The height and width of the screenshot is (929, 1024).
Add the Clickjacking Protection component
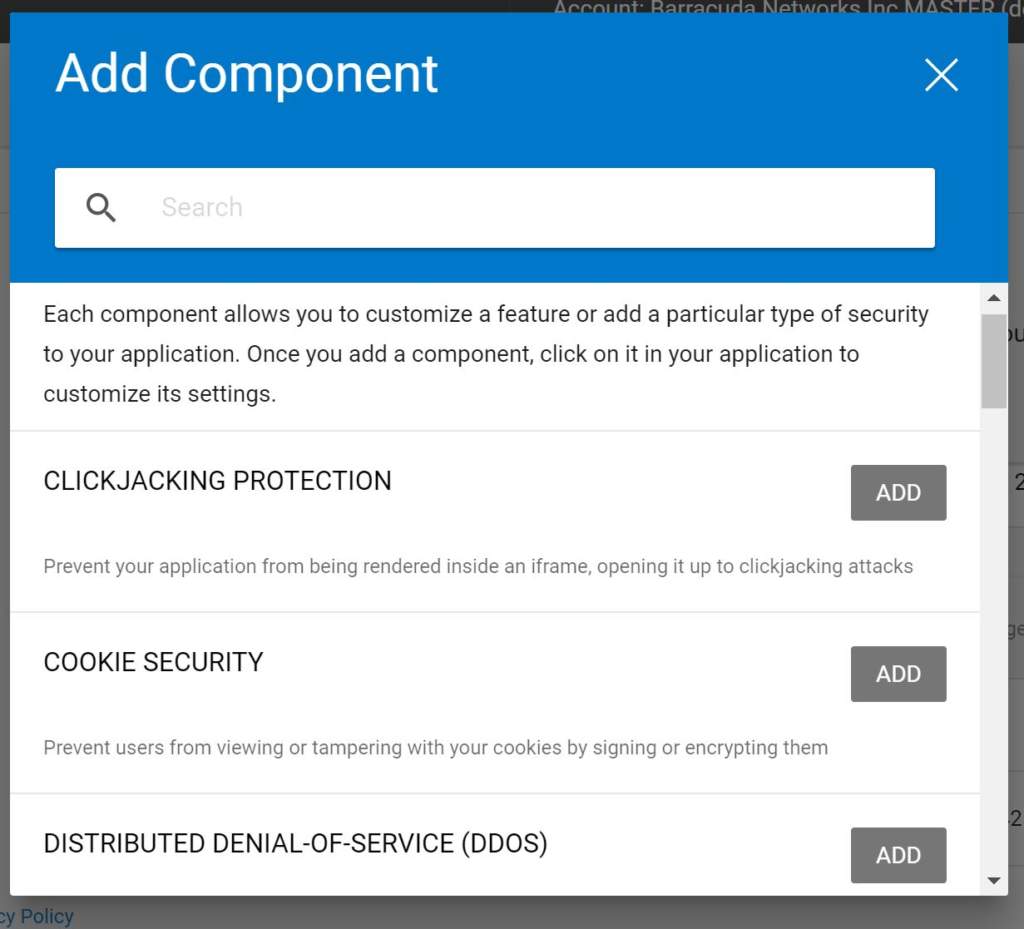click(x=897, y=492)
